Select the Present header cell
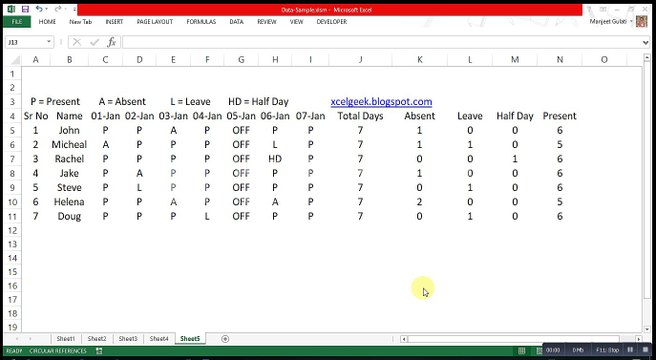Image resolution: width=656 pixels, height=360 pixels. (559, 116)
